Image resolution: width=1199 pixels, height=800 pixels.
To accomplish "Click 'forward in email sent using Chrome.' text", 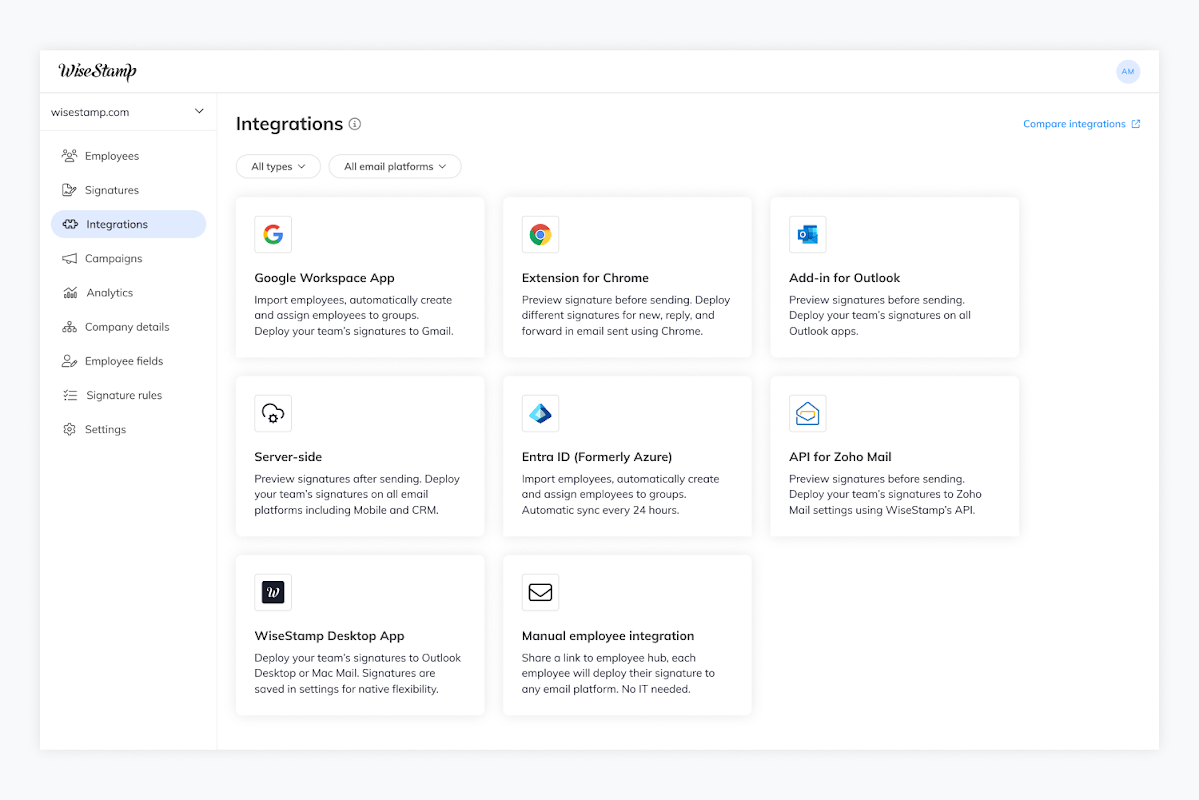I will [612, 331].
